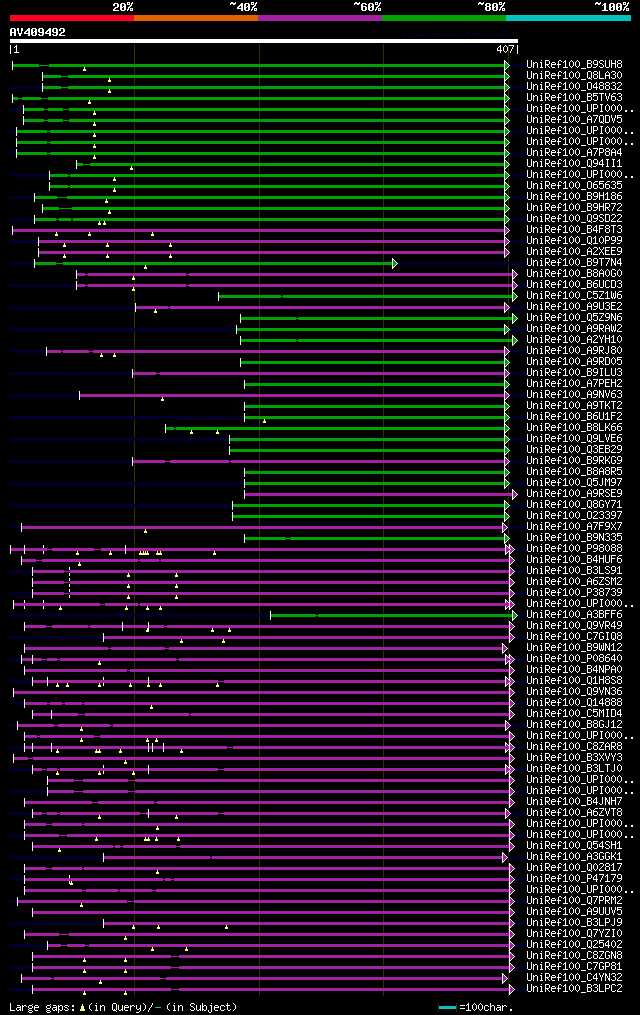
Task: Click the UniRef100_P98088 entry
Action: (574, 549)
